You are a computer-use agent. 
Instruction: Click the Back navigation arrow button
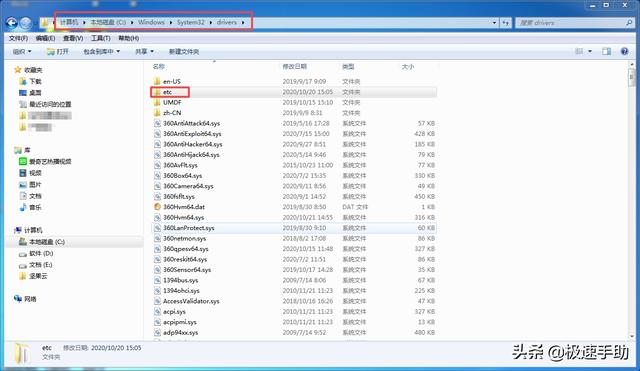(x=11, y=23)
